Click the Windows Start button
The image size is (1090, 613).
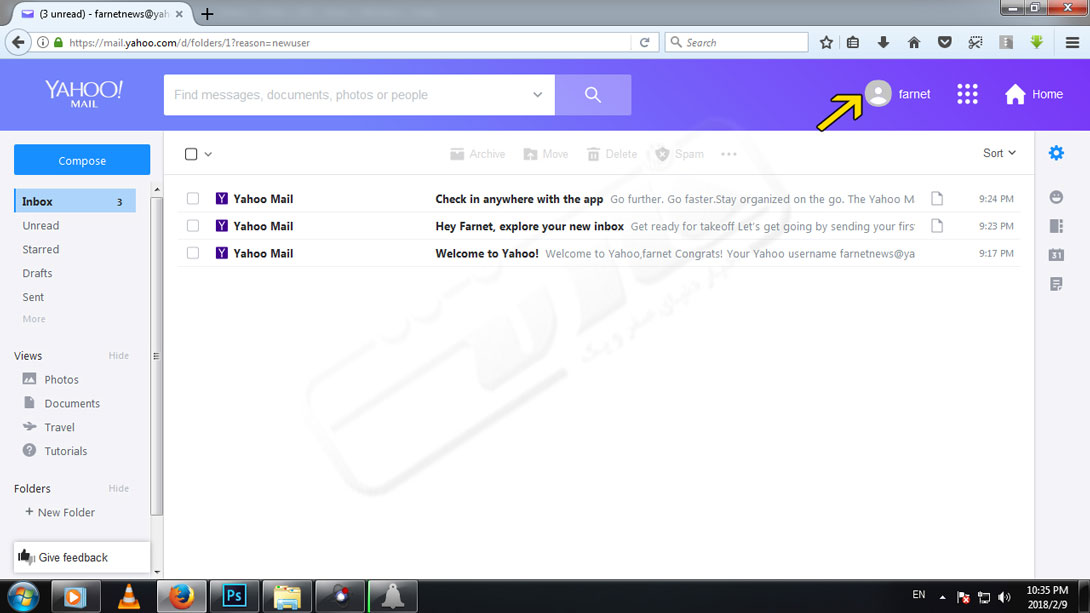click(x=24, y=596)
